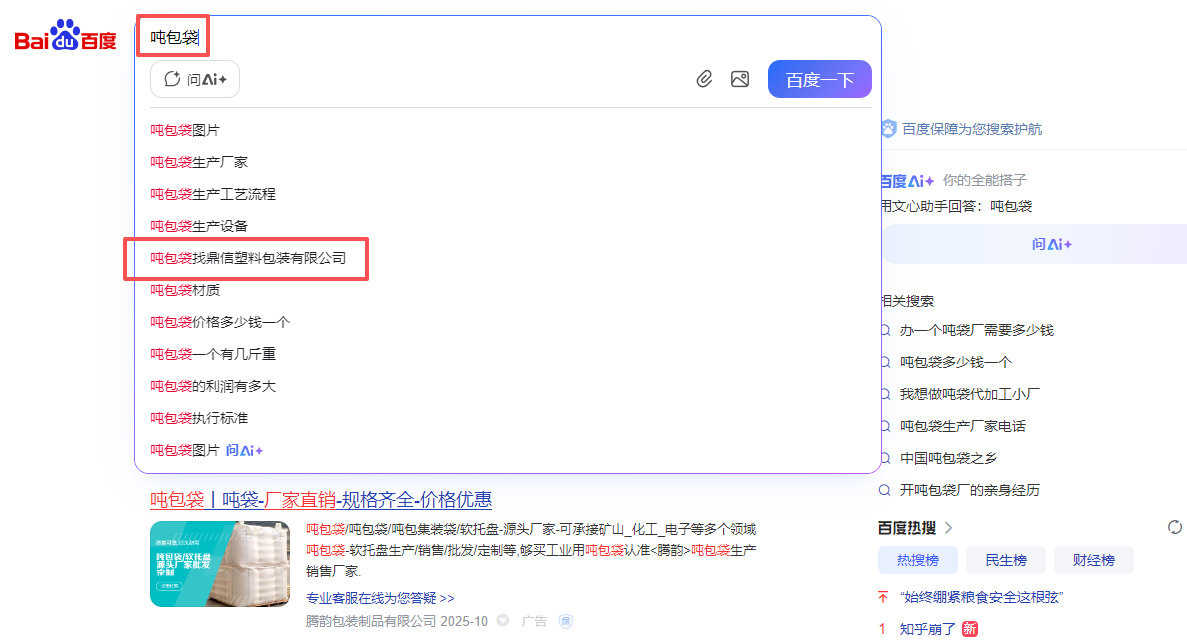
Task: Open the 吨包袋 厂家直销 result title link
Action: 321,499
